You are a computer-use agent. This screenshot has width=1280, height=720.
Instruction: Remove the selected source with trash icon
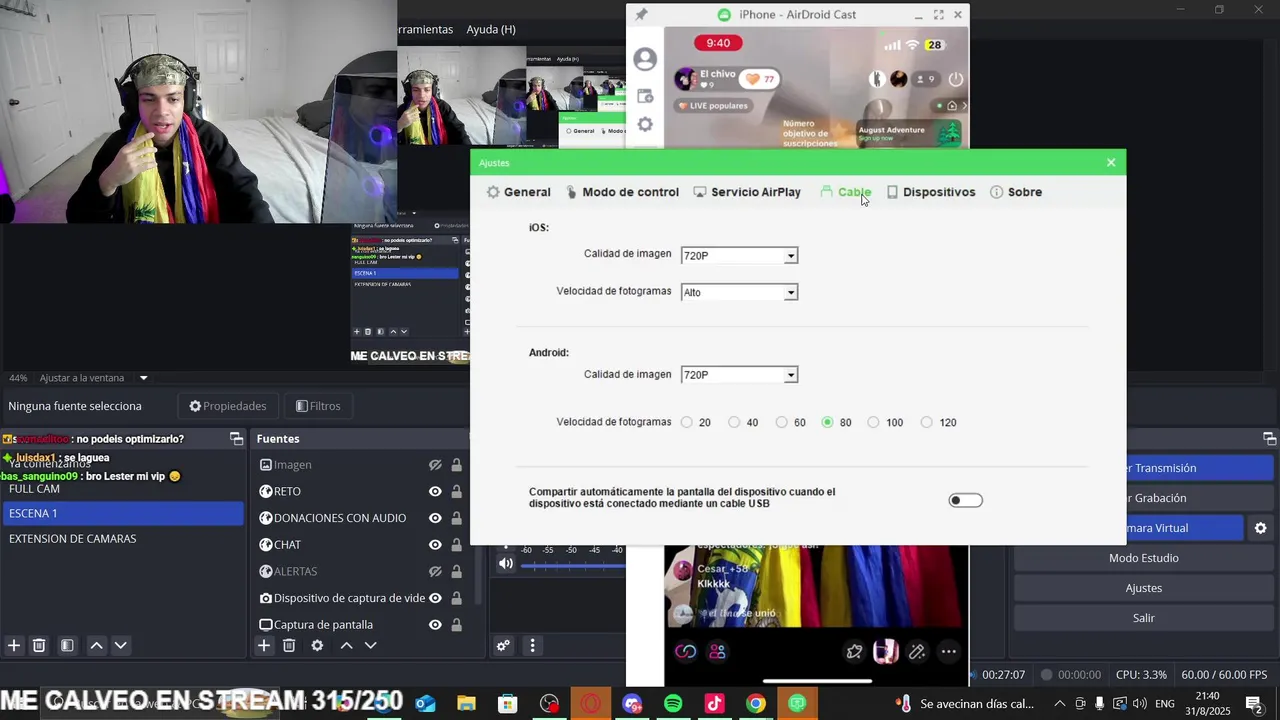tap(289, 646)
